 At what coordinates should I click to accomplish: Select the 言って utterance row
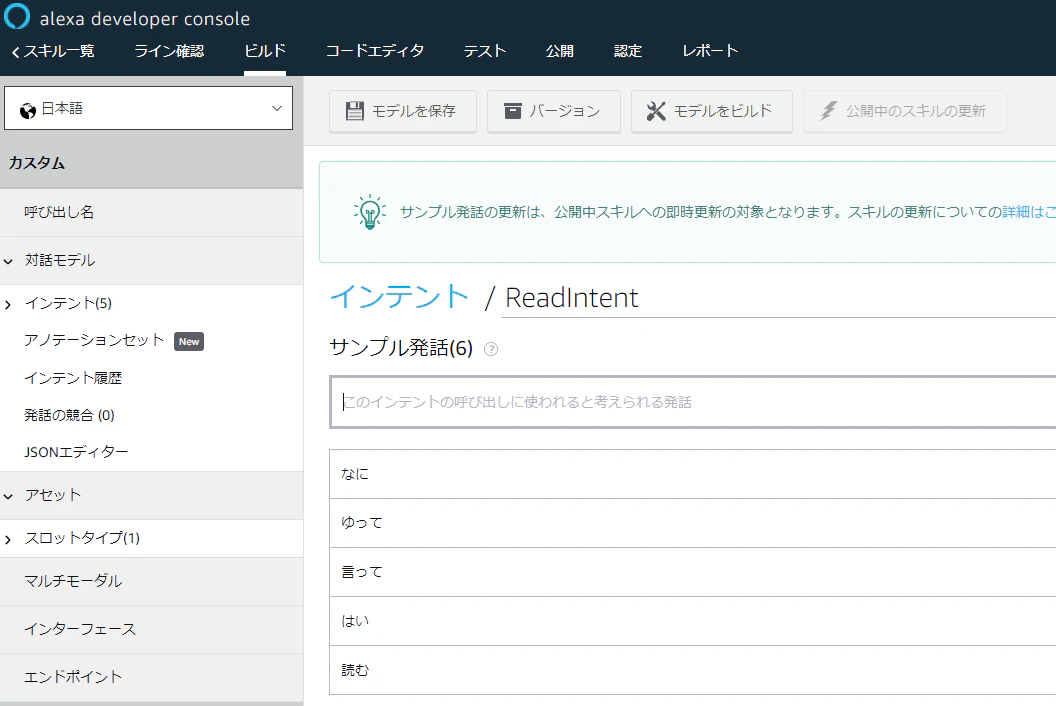692,572
